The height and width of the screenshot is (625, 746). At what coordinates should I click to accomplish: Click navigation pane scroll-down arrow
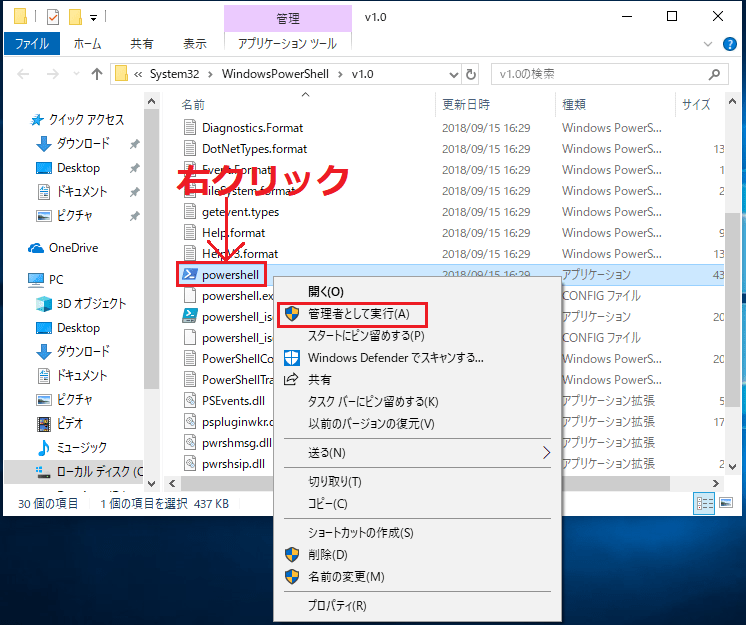(x=151, y=484)
